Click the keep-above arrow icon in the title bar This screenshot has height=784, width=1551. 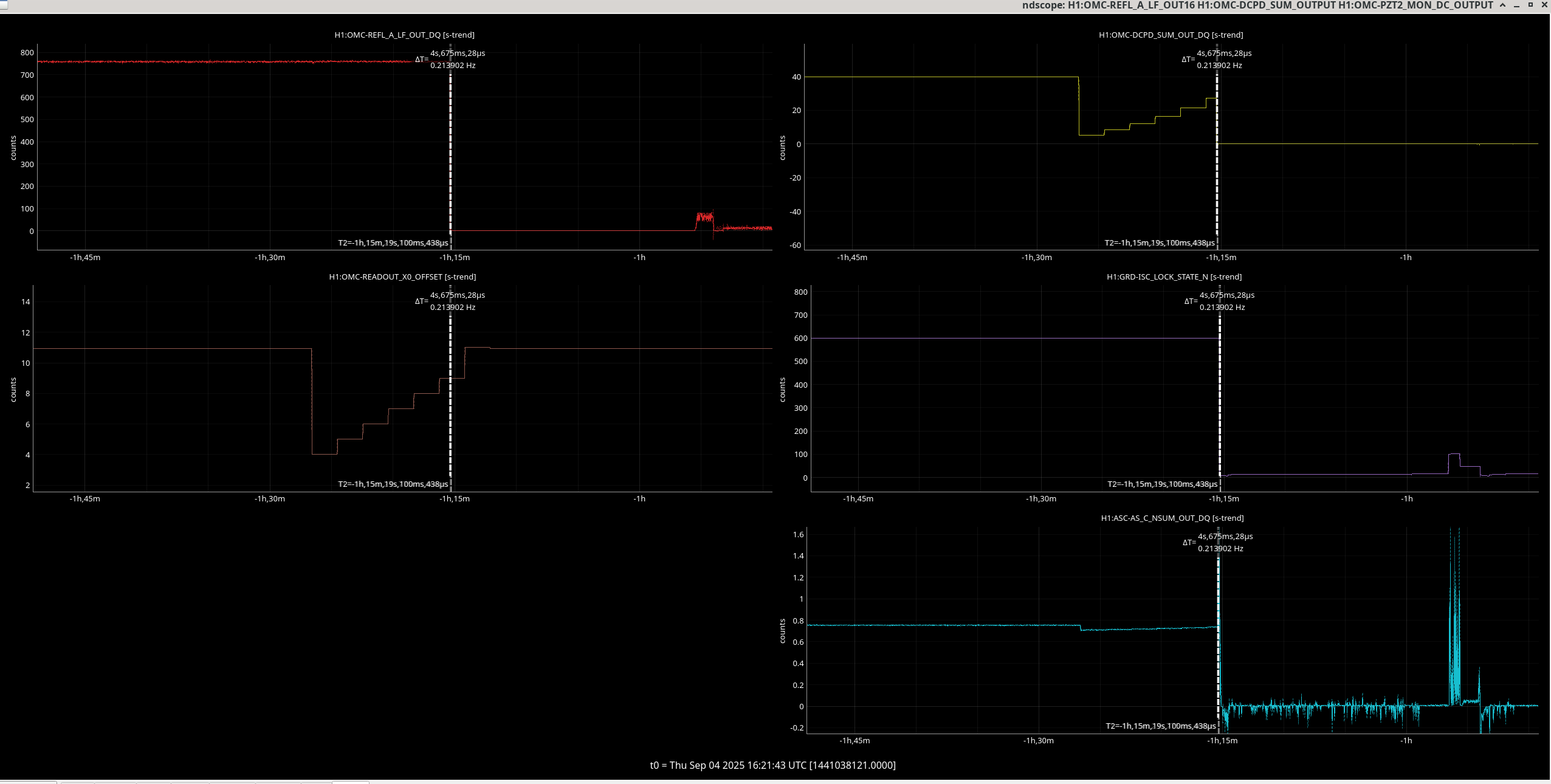click(x=1503, y=5)
